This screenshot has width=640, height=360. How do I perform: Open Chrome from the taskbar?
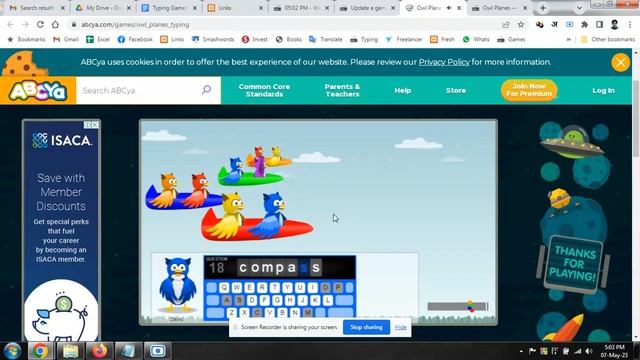[x=40, y=351]
